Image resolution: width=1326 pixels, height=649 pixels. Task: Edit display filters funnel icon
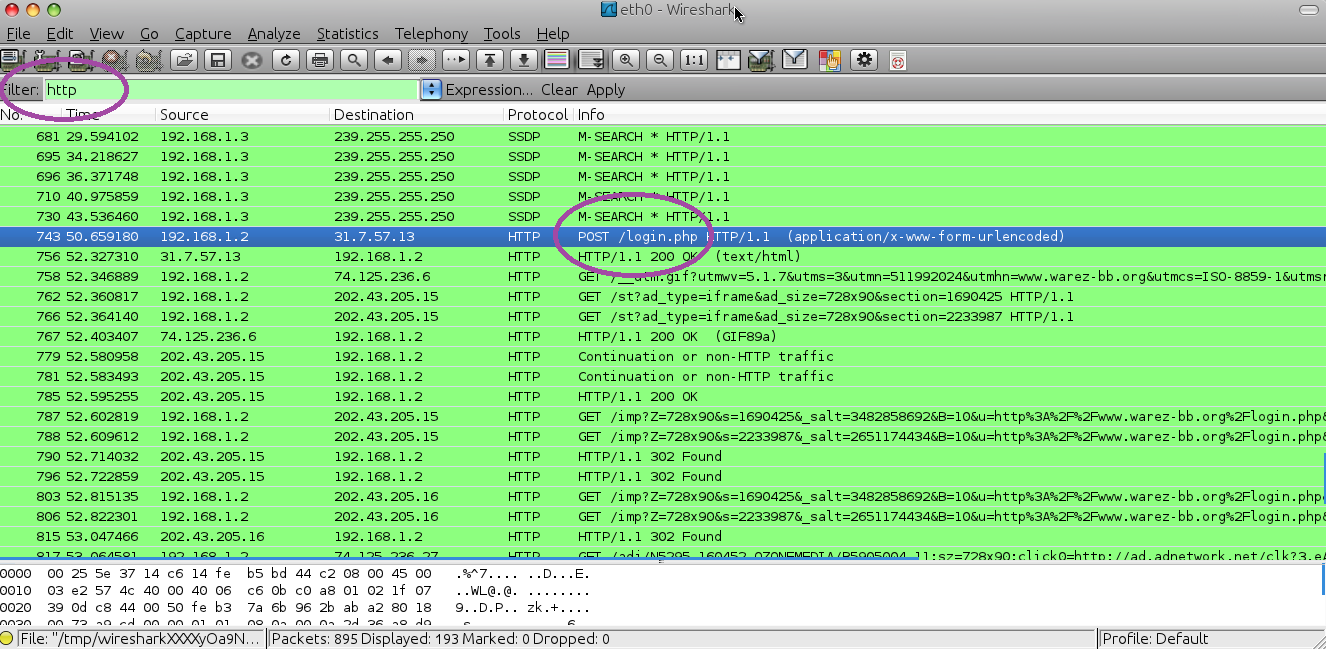(x=795, y=60)
